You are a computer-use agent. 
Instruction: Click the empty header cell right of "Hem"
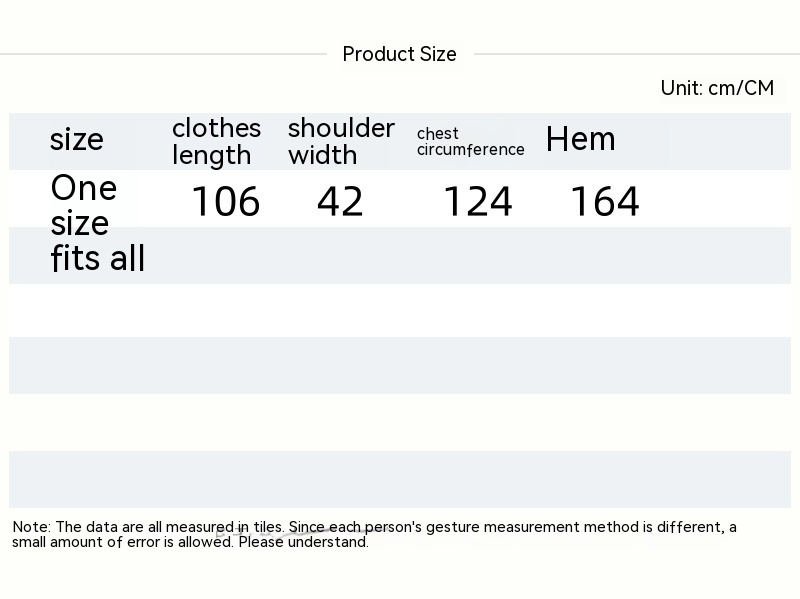tap(730, 141)
